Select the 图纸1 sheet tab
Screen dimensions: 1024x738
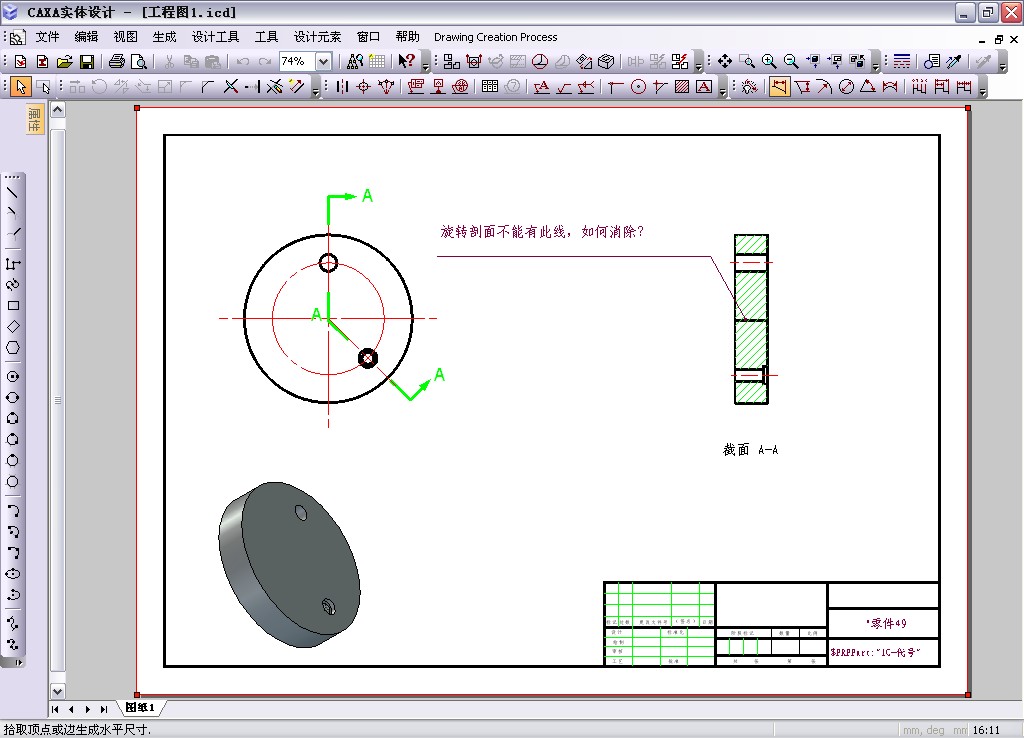click(x=140, y=708)
